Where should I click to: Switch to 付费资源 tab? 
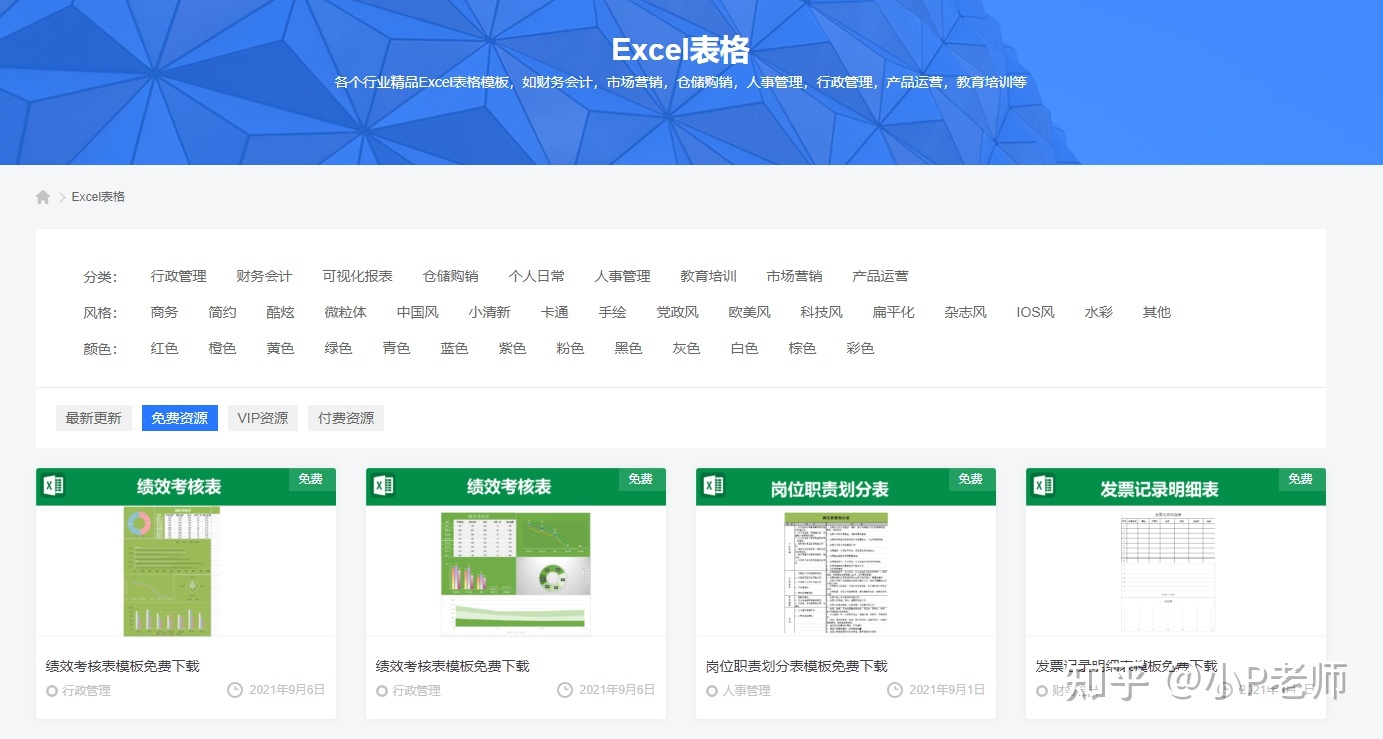(x=346, y=418)
